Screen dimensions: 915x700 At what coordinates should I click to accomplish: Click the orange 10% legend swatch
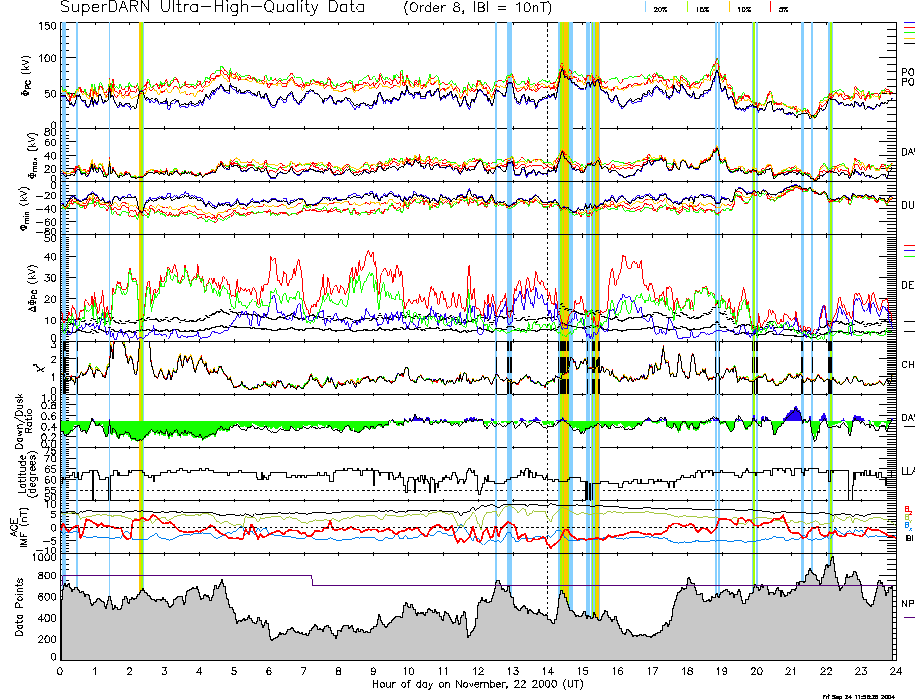pos(729,8)
